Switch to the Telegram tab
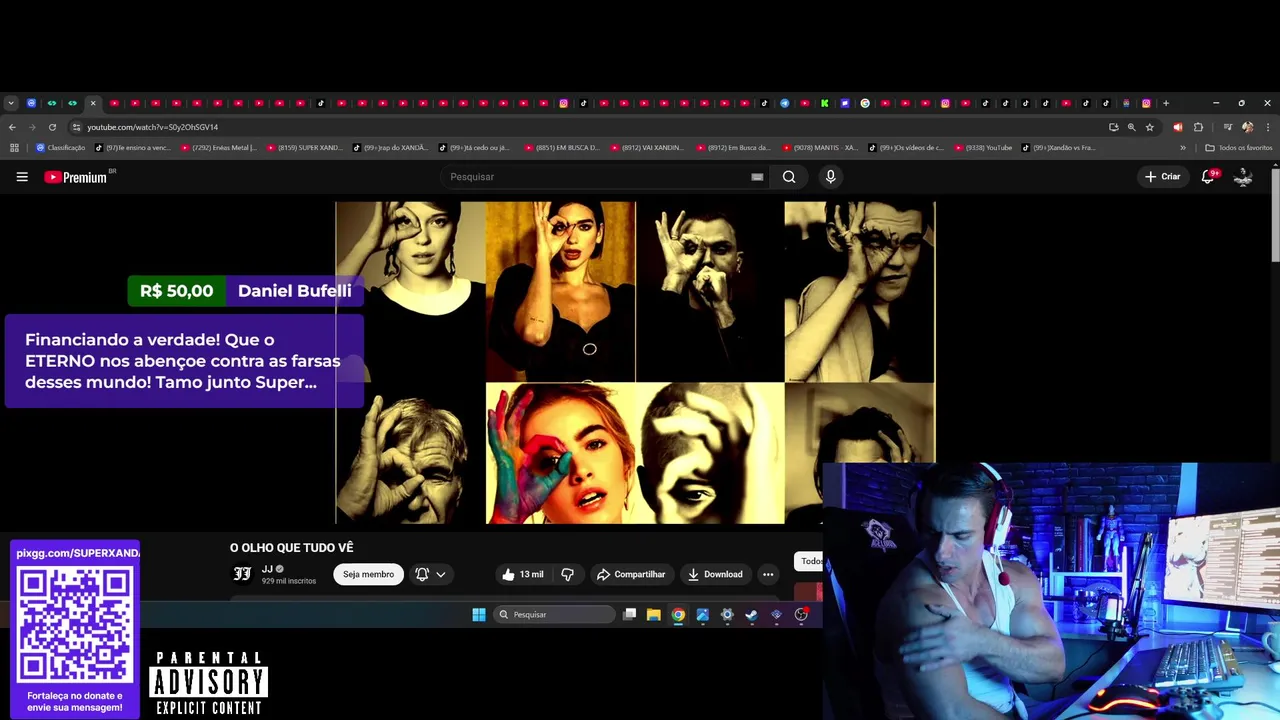The image size is (1280, 720). click(x=784, y=103)
